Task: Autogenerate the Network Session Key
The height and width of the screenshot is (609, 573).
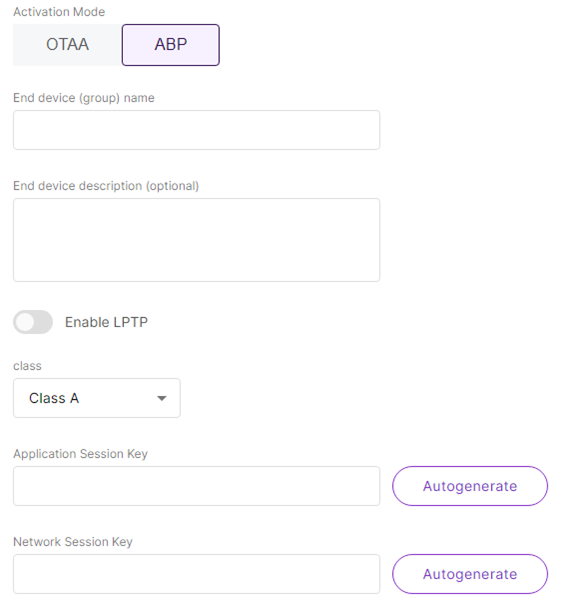Action: click(470, 574)
